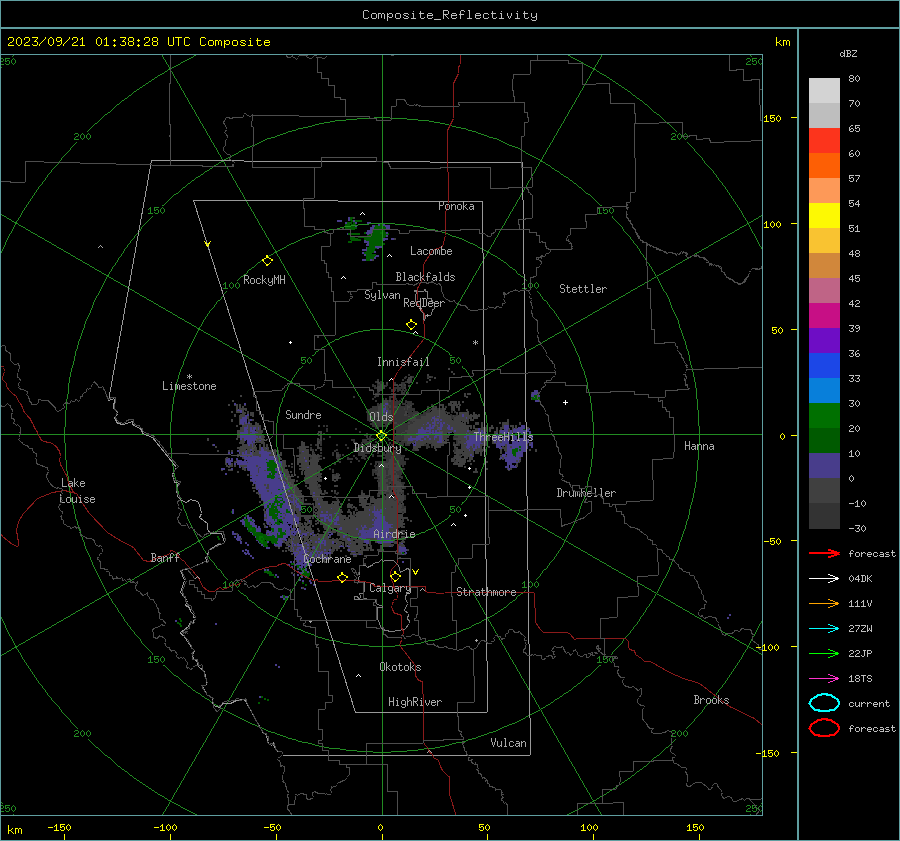900x841 pixels.
Task: Click the Sundre town label
Action: click(x=303, y=414)
